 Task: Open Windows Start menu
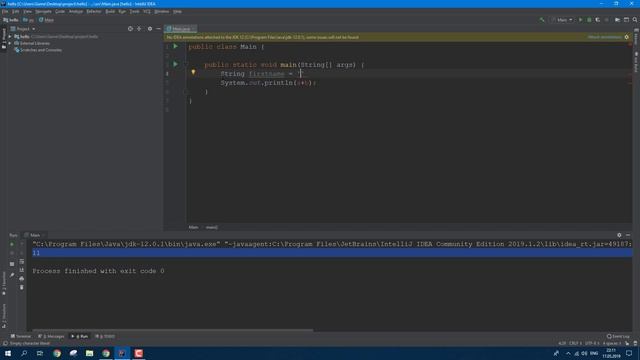coord(7,353)
